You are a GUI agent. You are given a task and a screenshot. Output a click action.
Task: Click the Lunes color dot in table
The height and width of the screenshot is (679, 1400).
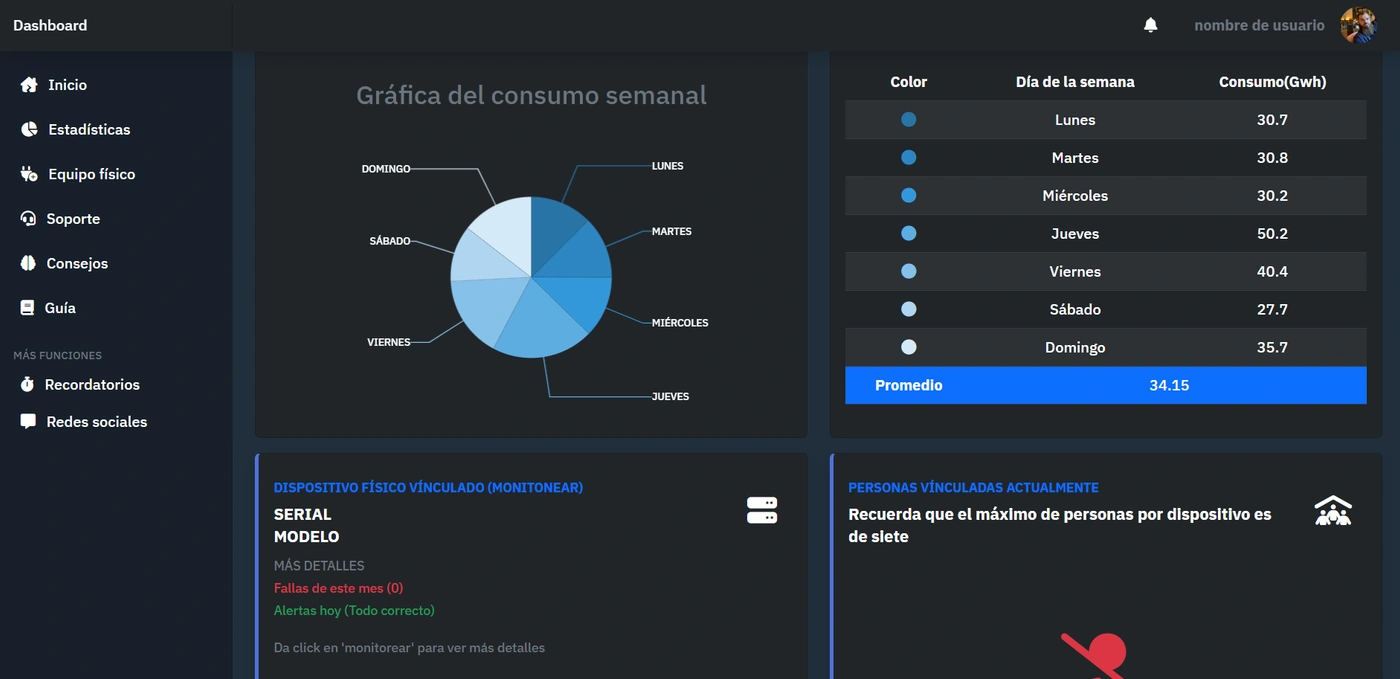coord(908,119)
